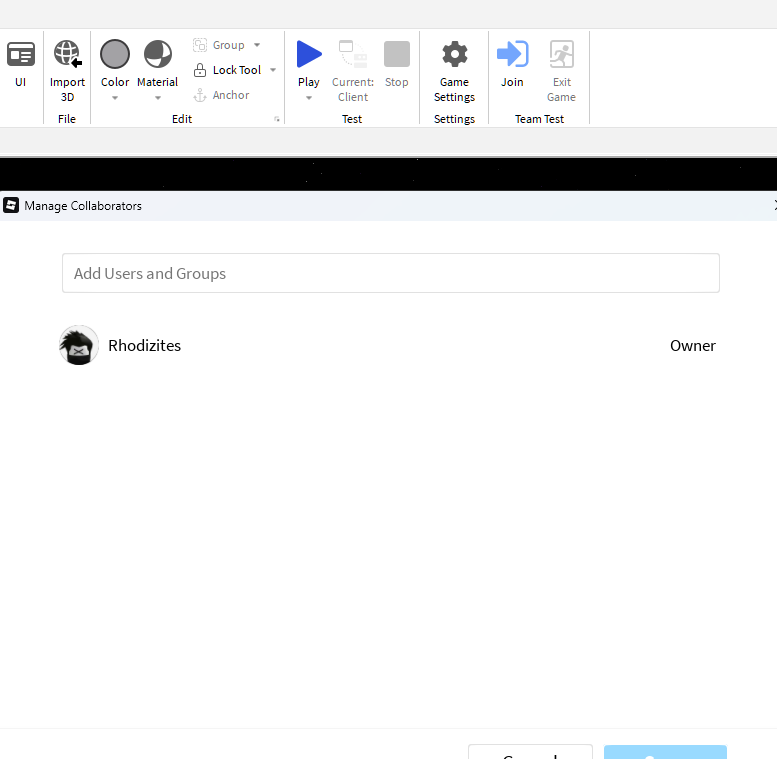777x759 pixels.
Task: Select the Rhodizites avatar thumbnail
Action: tap(79, 346)
